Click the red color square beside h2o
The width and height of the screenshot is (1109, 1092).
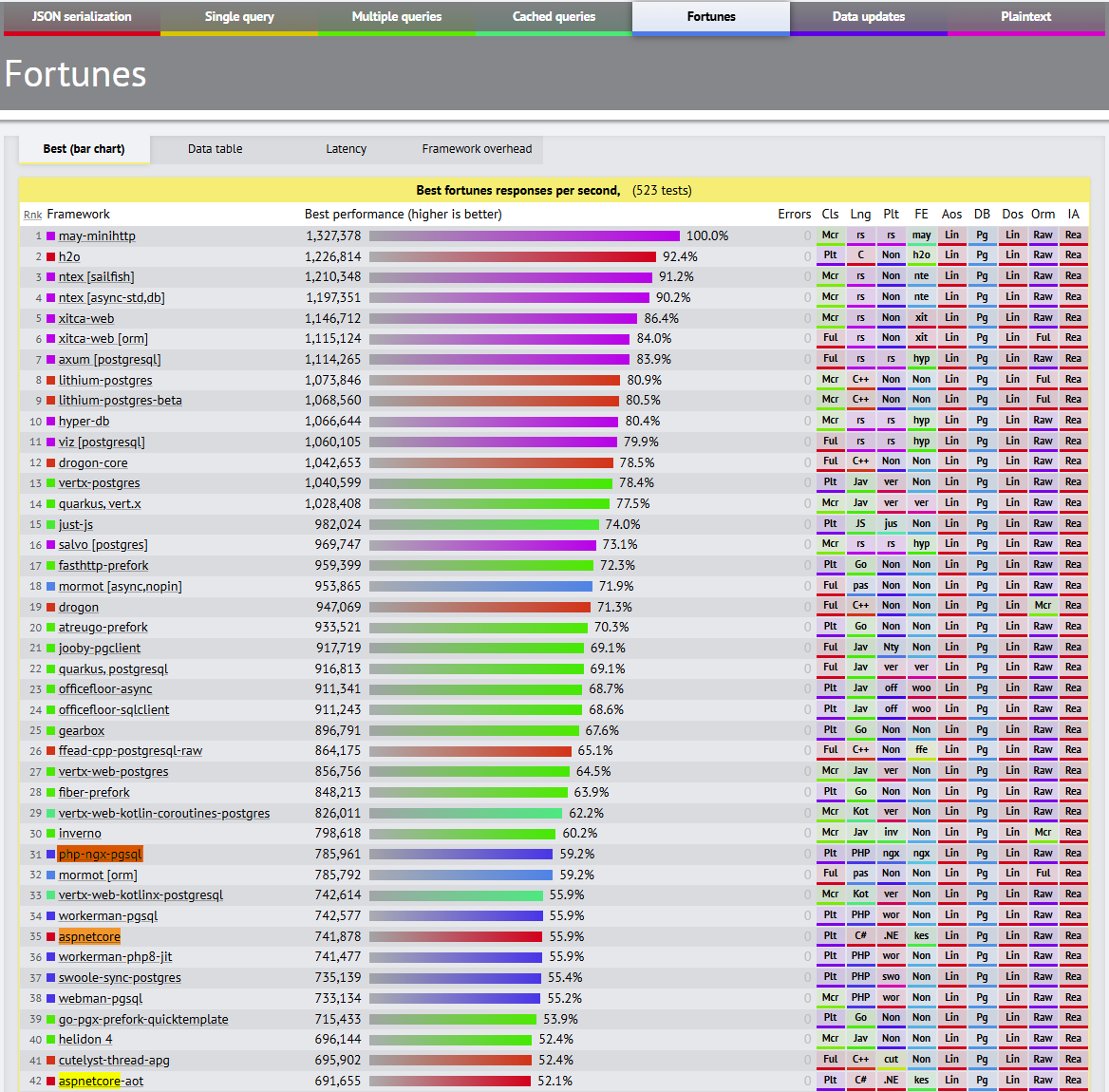51,256
